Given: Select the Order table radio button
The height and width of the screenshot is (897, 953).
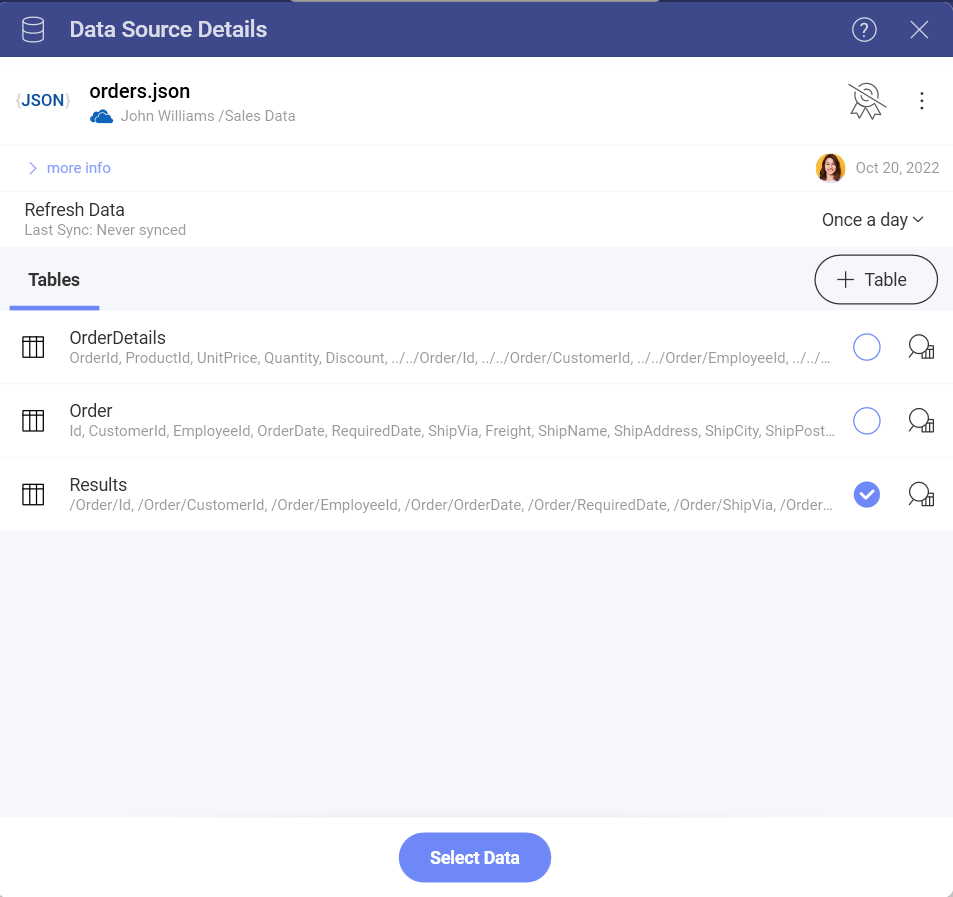Looking at the screenshot, I should 866,421.
